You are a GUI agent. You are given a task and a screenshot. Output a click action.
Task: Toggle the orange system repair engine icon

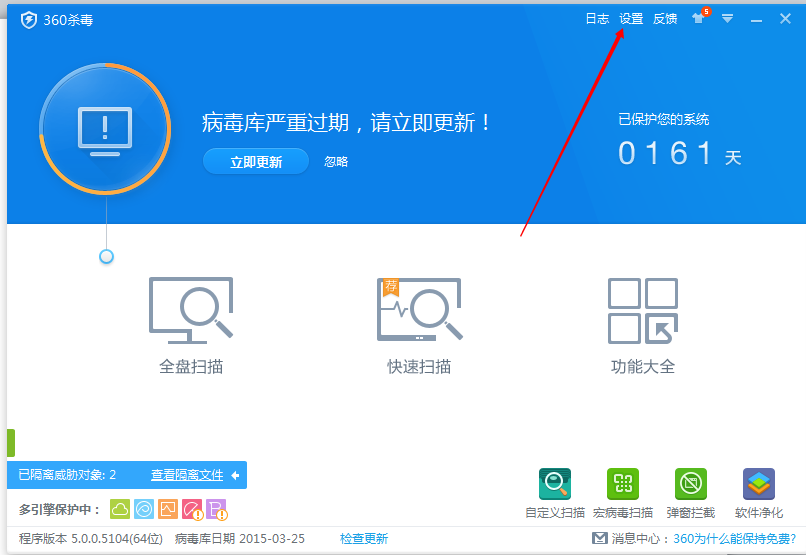[x=168, y=509]
